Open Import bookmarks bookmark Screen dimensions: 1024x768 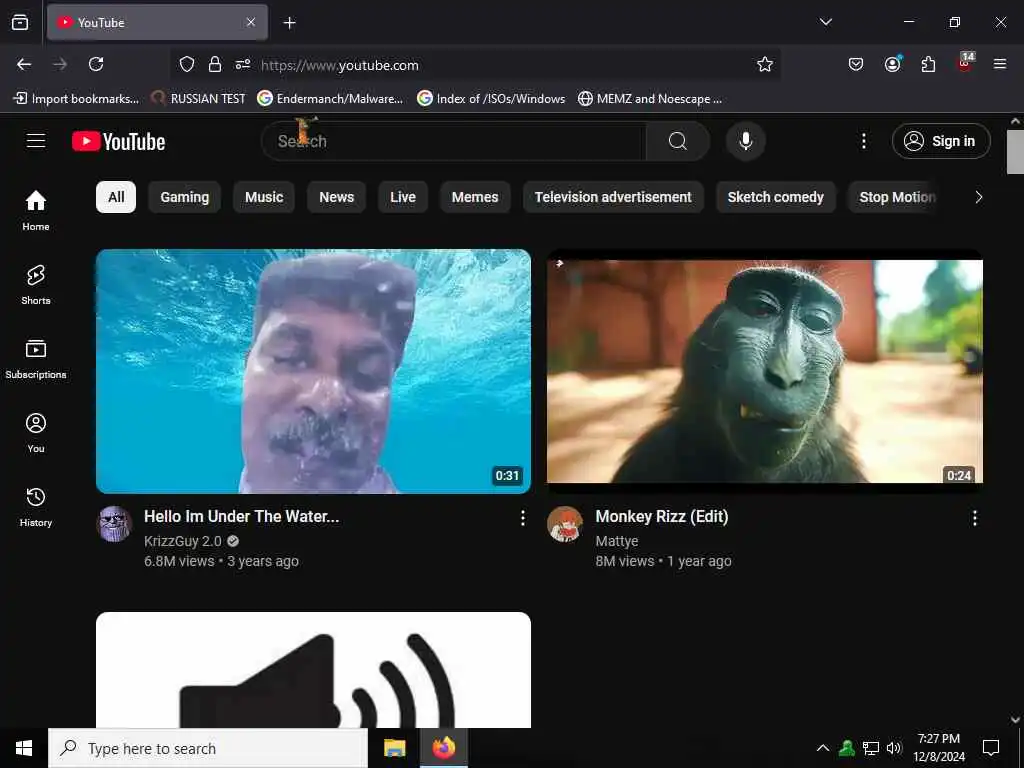(76, 99)
